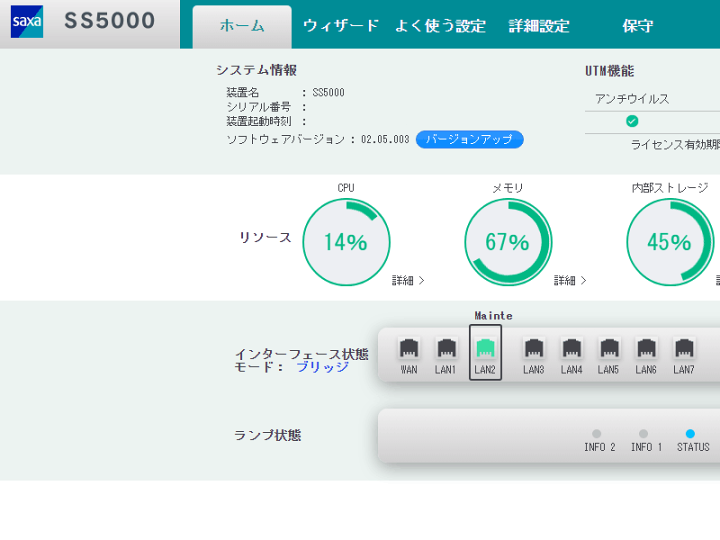720x540 pixels.
Task: Click the メモリ 67% gauge
Action: pyautogui.click(x=508, y=242)
